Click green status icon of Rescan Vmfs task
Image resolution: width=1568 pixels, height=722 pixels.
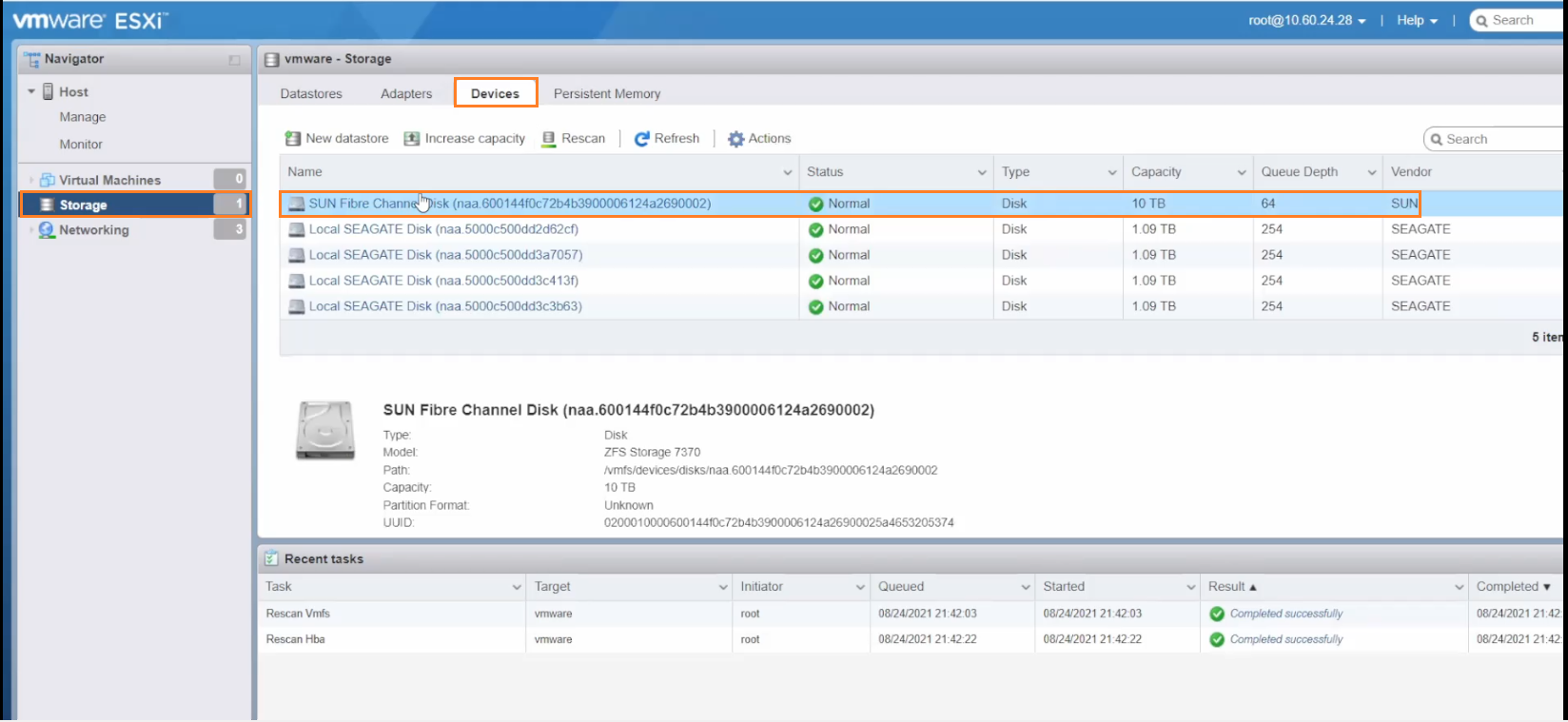coord(1217,614)
